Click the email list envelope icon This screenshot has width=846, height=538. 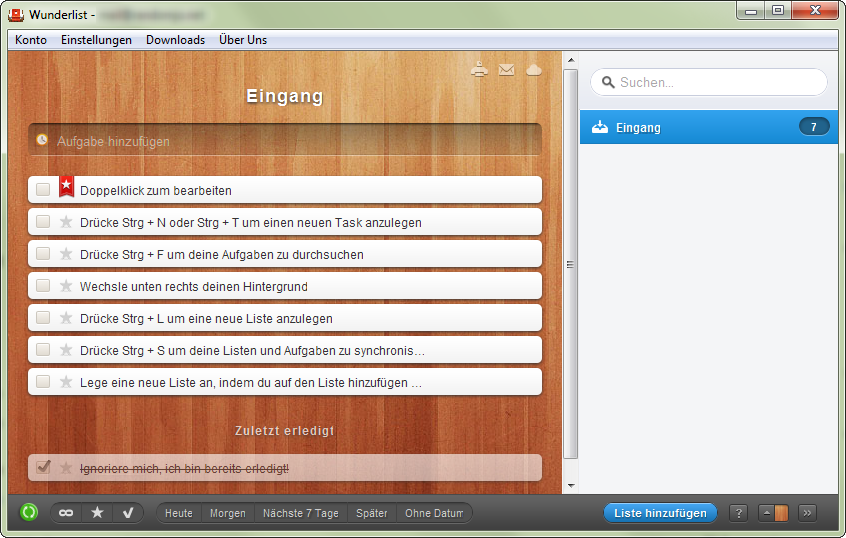[x=506, y=70]
